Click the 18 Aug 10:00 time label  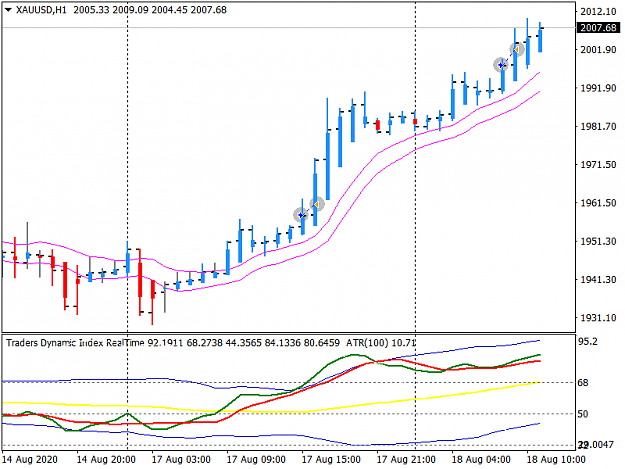tap(556, 459)
